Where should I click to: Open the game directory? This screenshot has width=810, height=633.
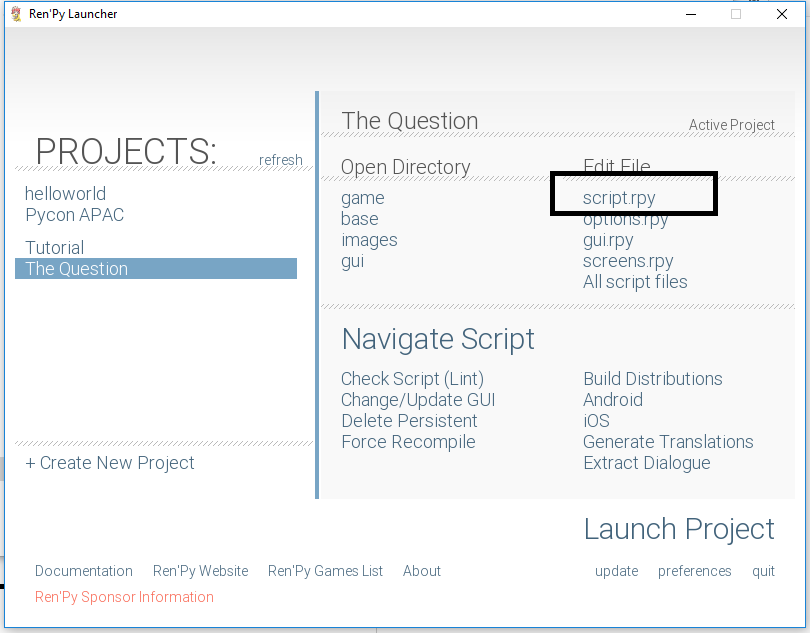point(363,198)
